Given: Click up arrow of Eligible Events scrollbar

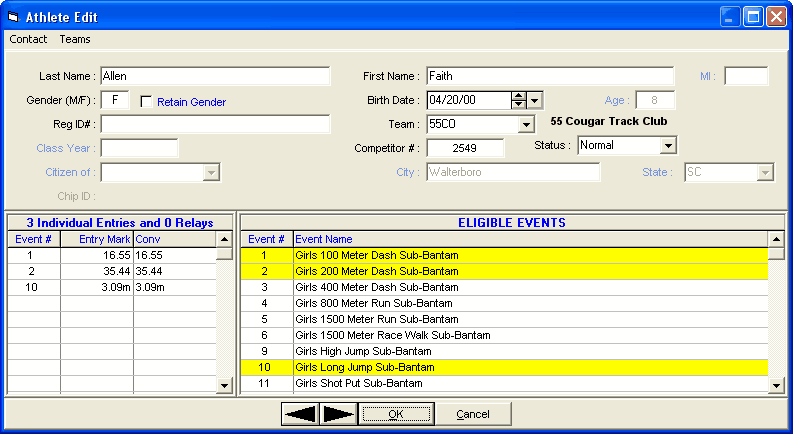Looking at the screenshot, I should coord(776,239).
